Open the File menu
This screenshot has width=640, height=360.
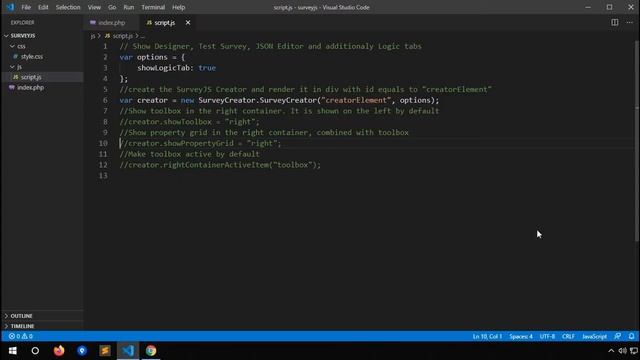[x=26, y=7]
